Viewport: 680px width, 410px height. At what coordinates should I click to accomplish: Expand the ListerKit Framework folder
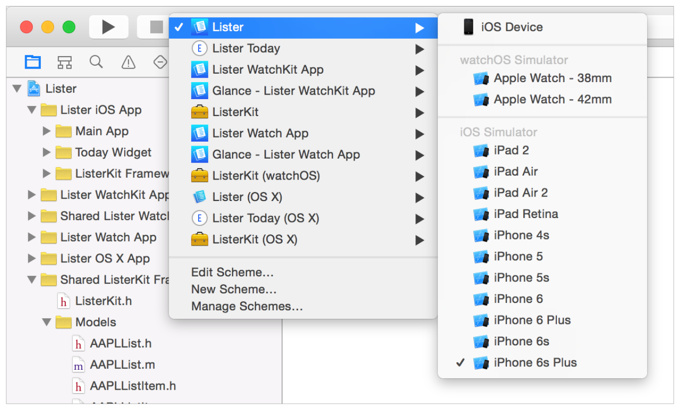tap(46, 174)
